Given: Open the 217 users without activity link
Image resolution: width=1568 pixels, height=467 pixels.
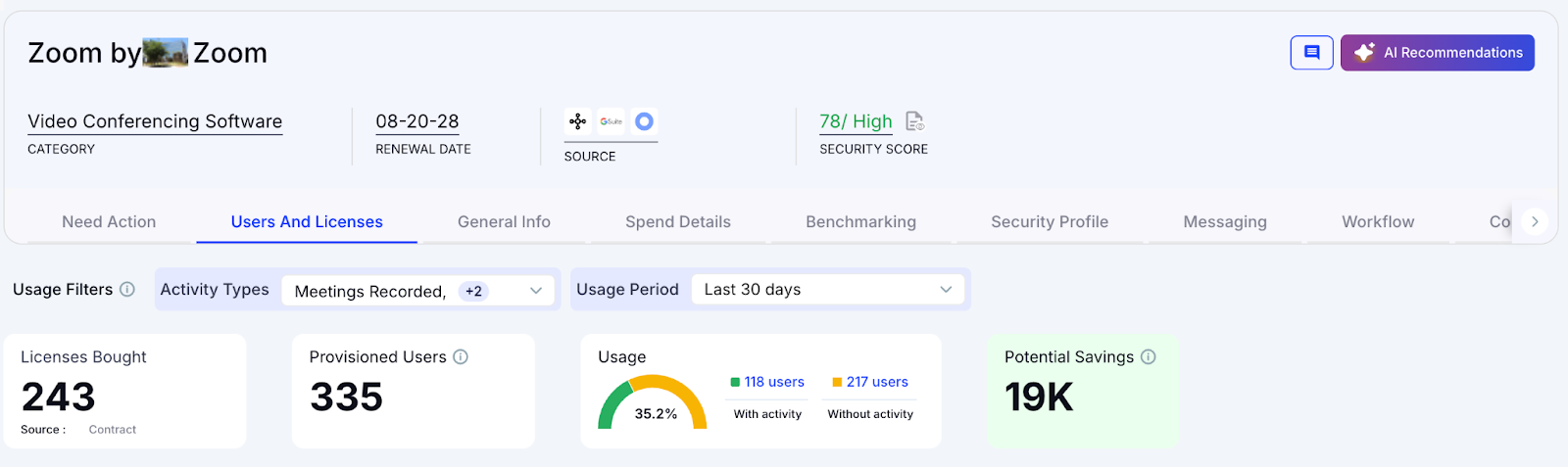Looking at the screenshot, I should tap(877, 382).
